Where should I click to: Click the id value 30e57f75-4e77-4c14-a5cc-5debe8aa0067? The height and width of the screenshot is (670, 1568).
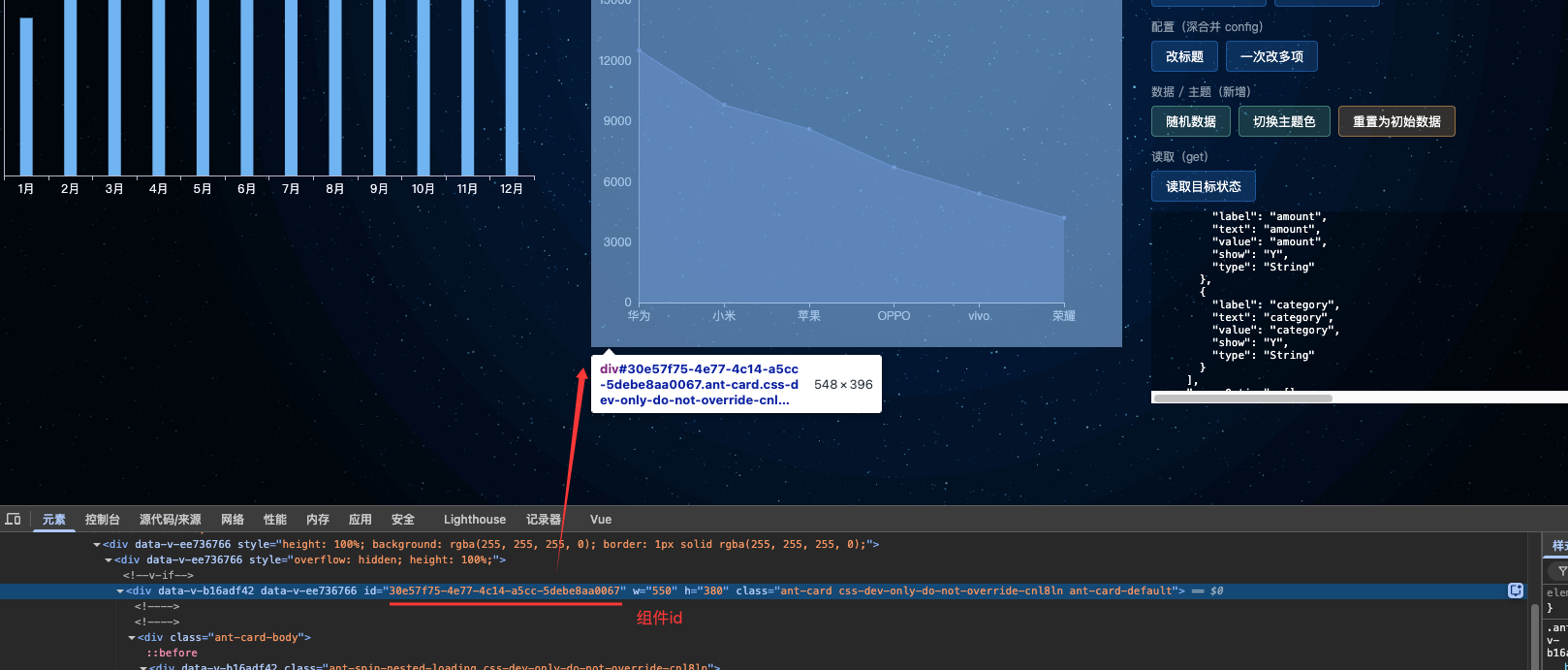point(504,590)
